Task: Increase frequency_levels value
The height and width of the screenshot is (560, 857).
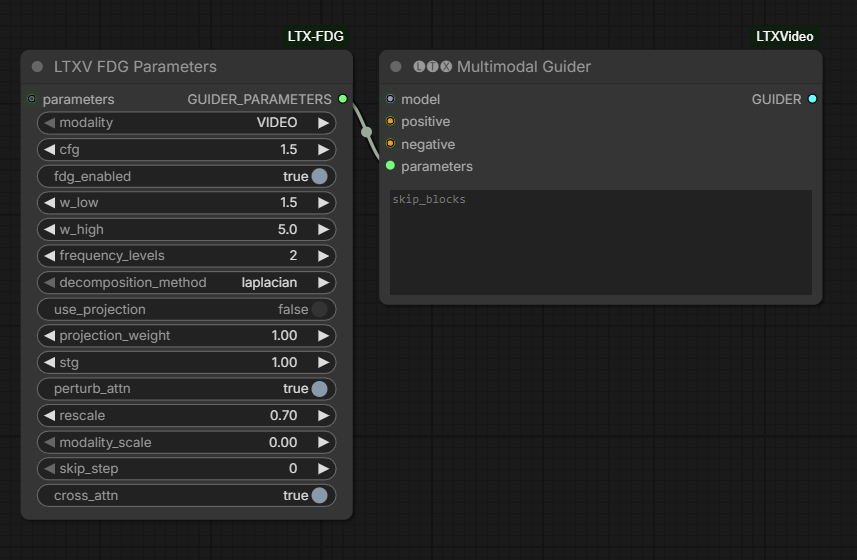Action: [324, 256]
